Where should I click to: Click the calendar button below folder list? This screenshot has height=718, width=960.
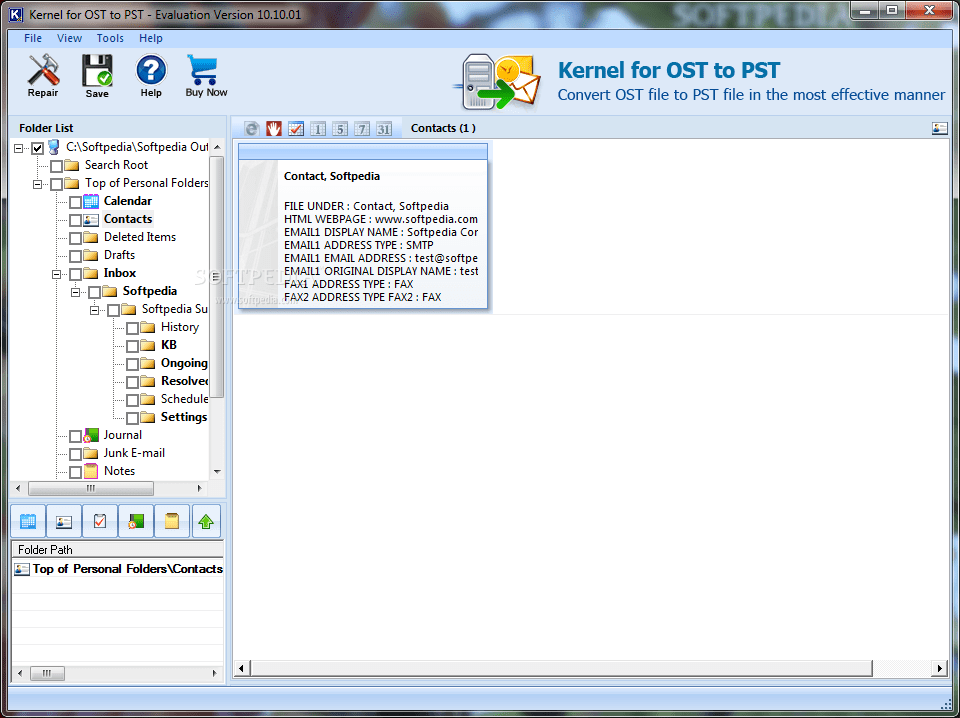[x=28, y=522]
